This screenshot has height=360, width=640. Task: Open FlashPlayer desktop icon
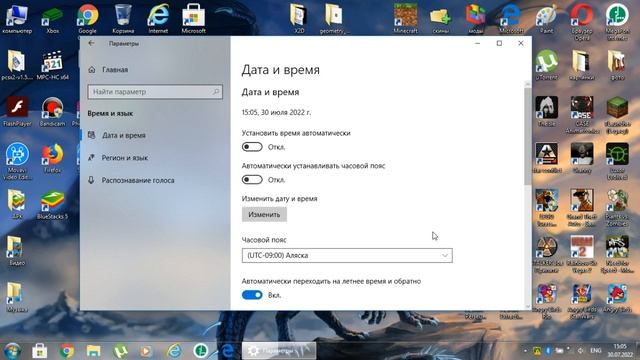[17, 111]
